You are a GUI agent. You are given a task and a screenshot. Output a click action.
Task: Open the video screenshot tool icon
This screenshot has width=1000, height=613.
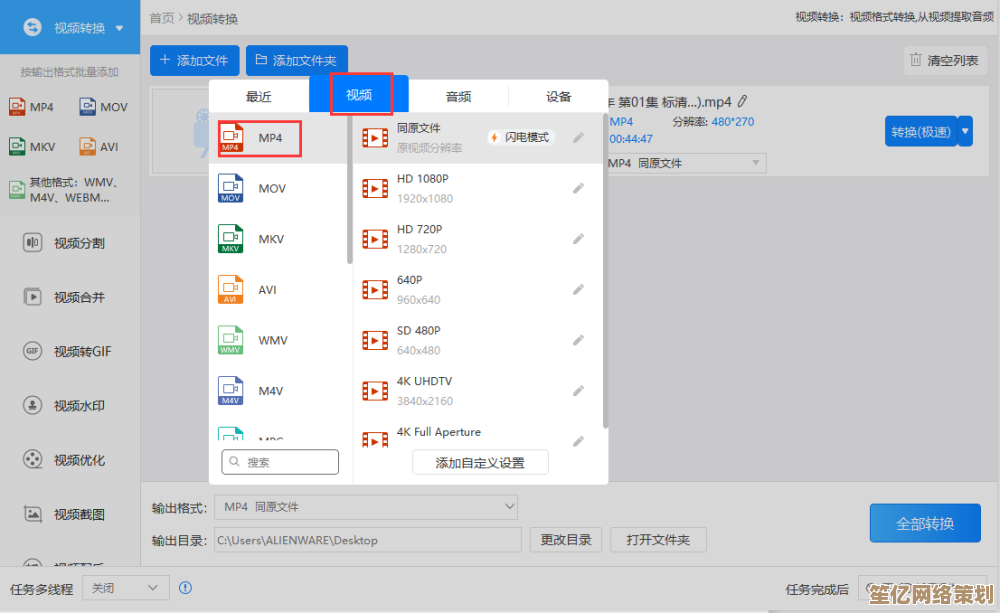coord(33,514)
